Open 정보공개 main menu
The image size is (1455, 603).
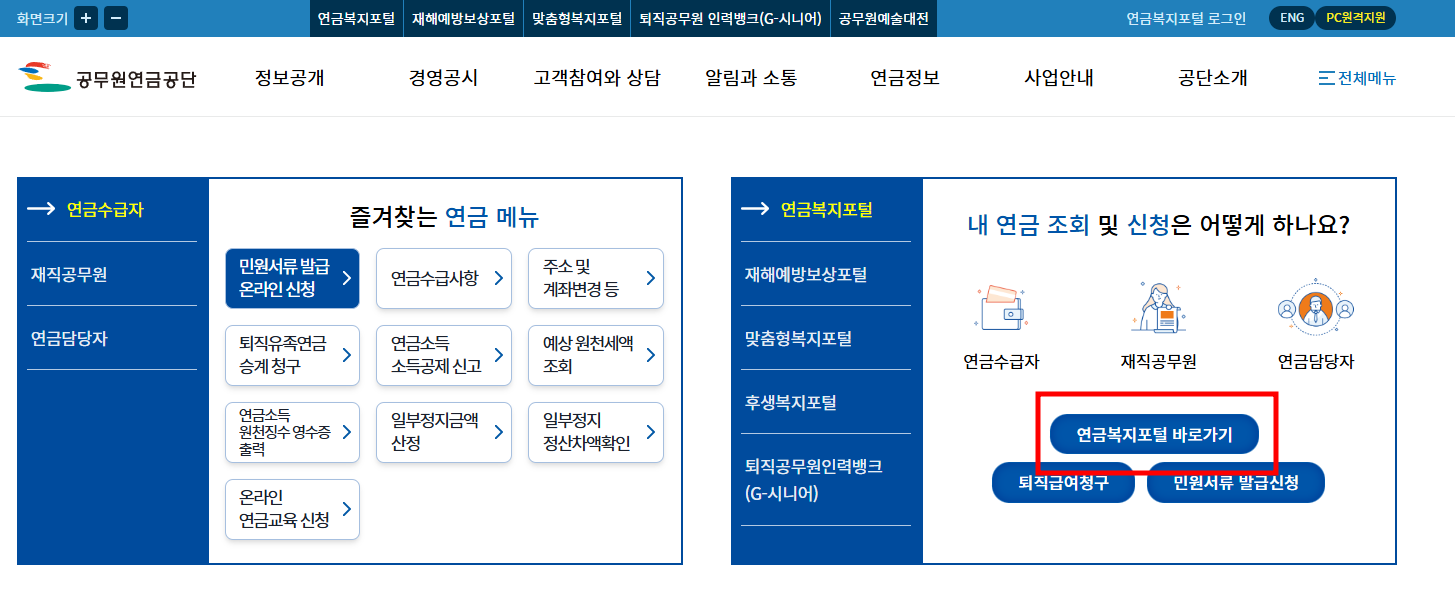pos(290,78)
